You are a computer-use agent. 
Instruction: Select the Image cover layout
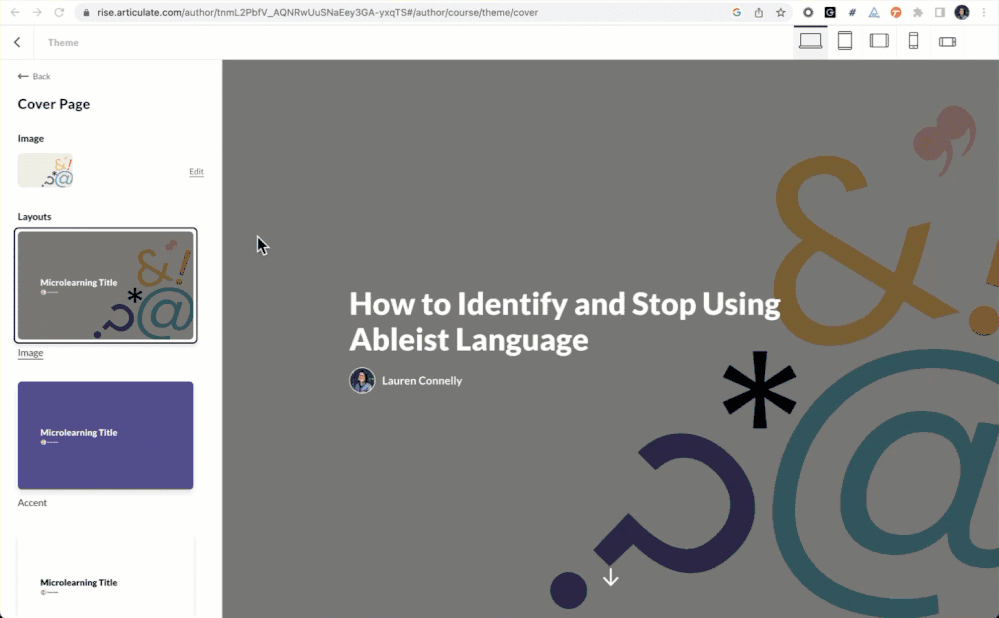(105, 286)
